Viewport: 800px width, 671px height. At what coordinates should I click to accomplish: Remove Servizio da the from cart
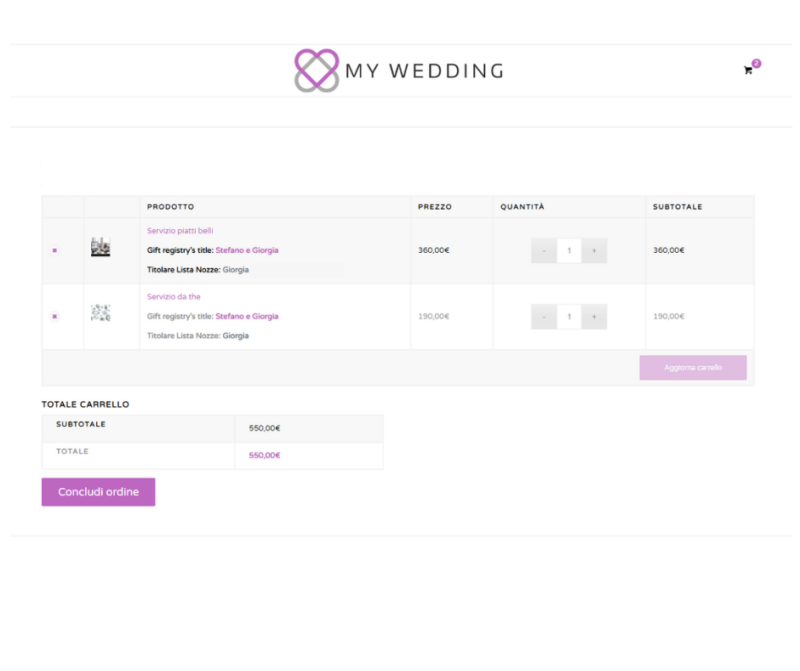click(54, 316)
